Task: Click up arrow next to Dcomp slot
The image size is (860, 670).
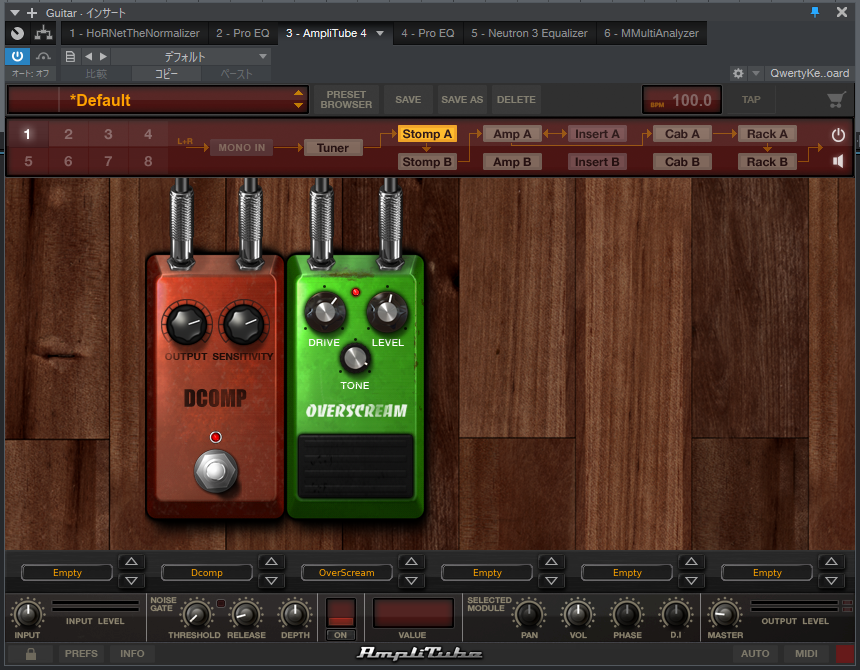Action: (271, 561)
